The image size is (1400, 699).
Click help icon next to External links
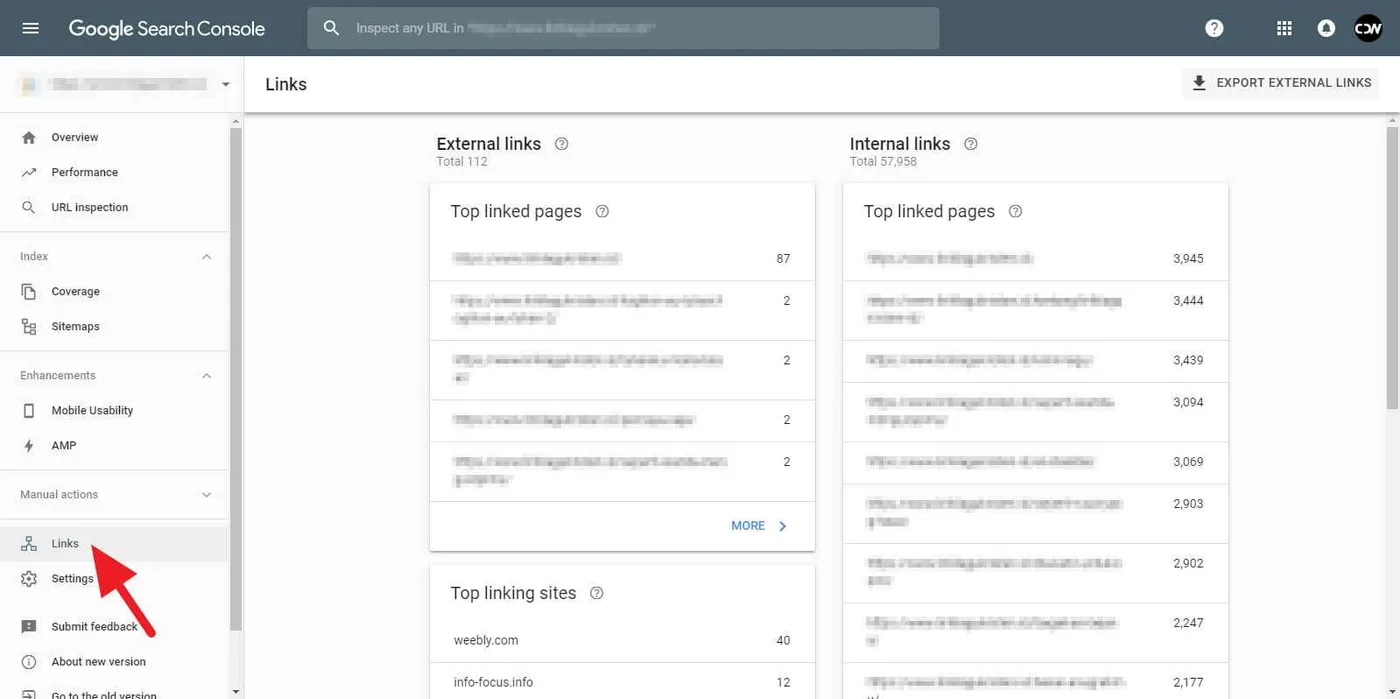click(x=561, y=144)
